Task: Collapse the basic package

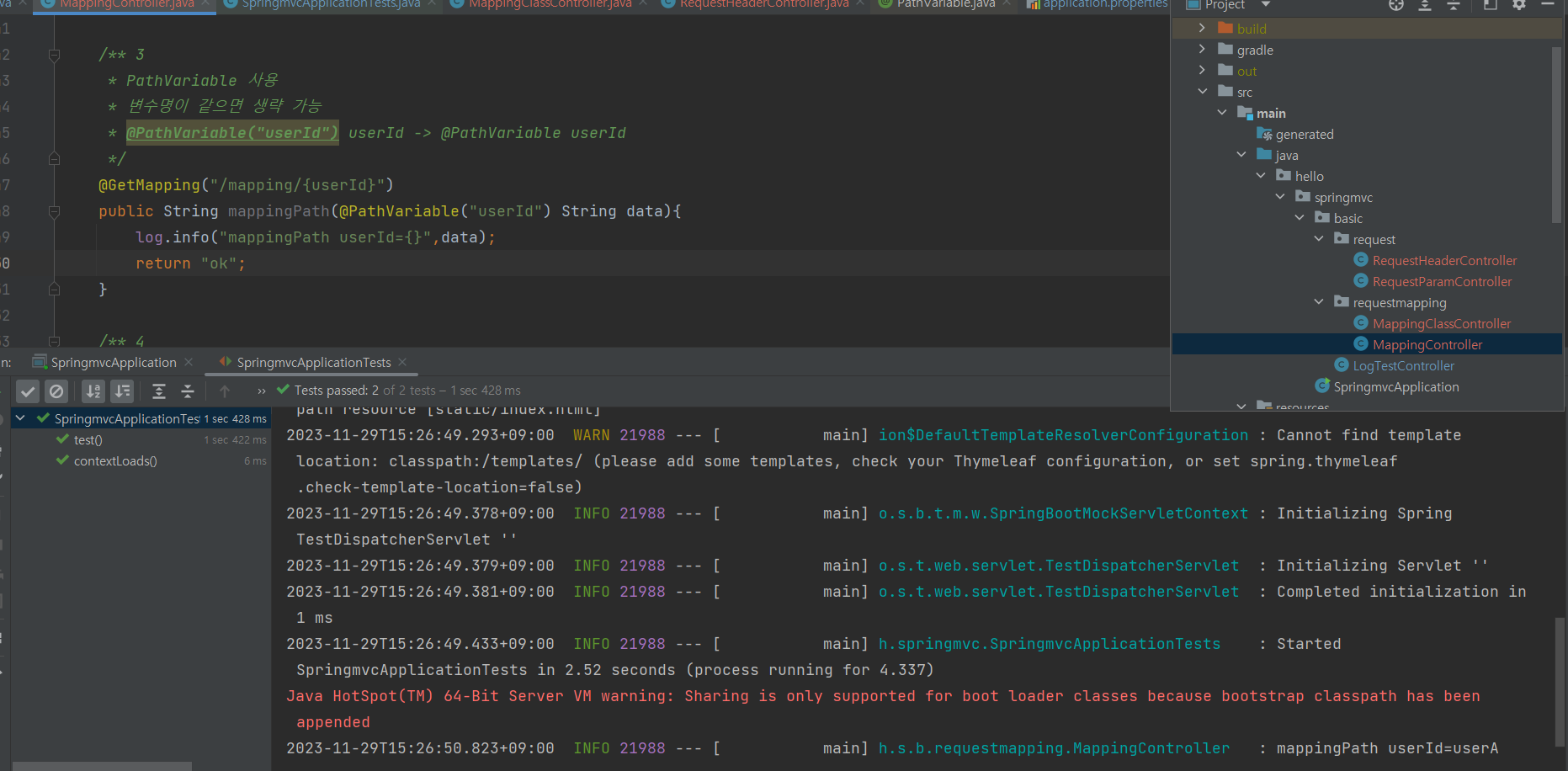Action: click(1299, 217)
